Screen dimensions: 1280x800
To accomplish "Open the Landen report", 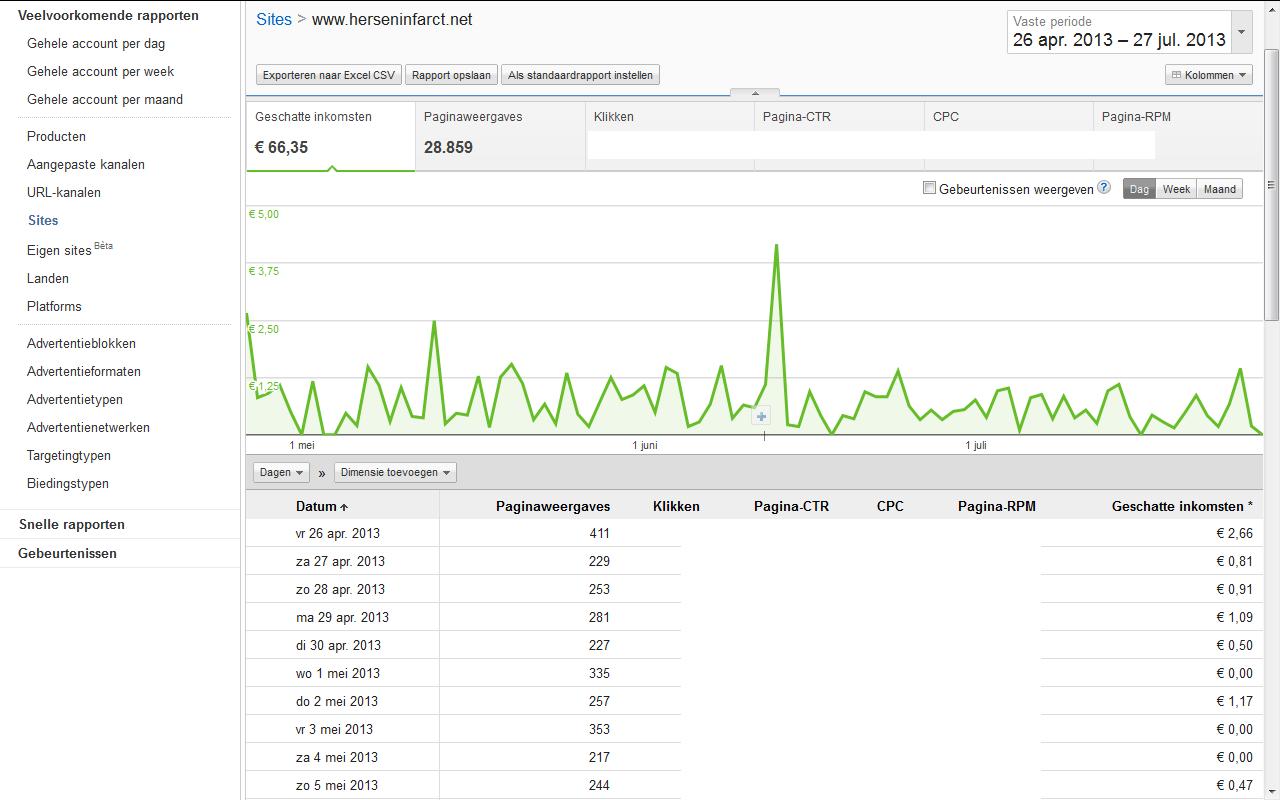I will 48,278.
